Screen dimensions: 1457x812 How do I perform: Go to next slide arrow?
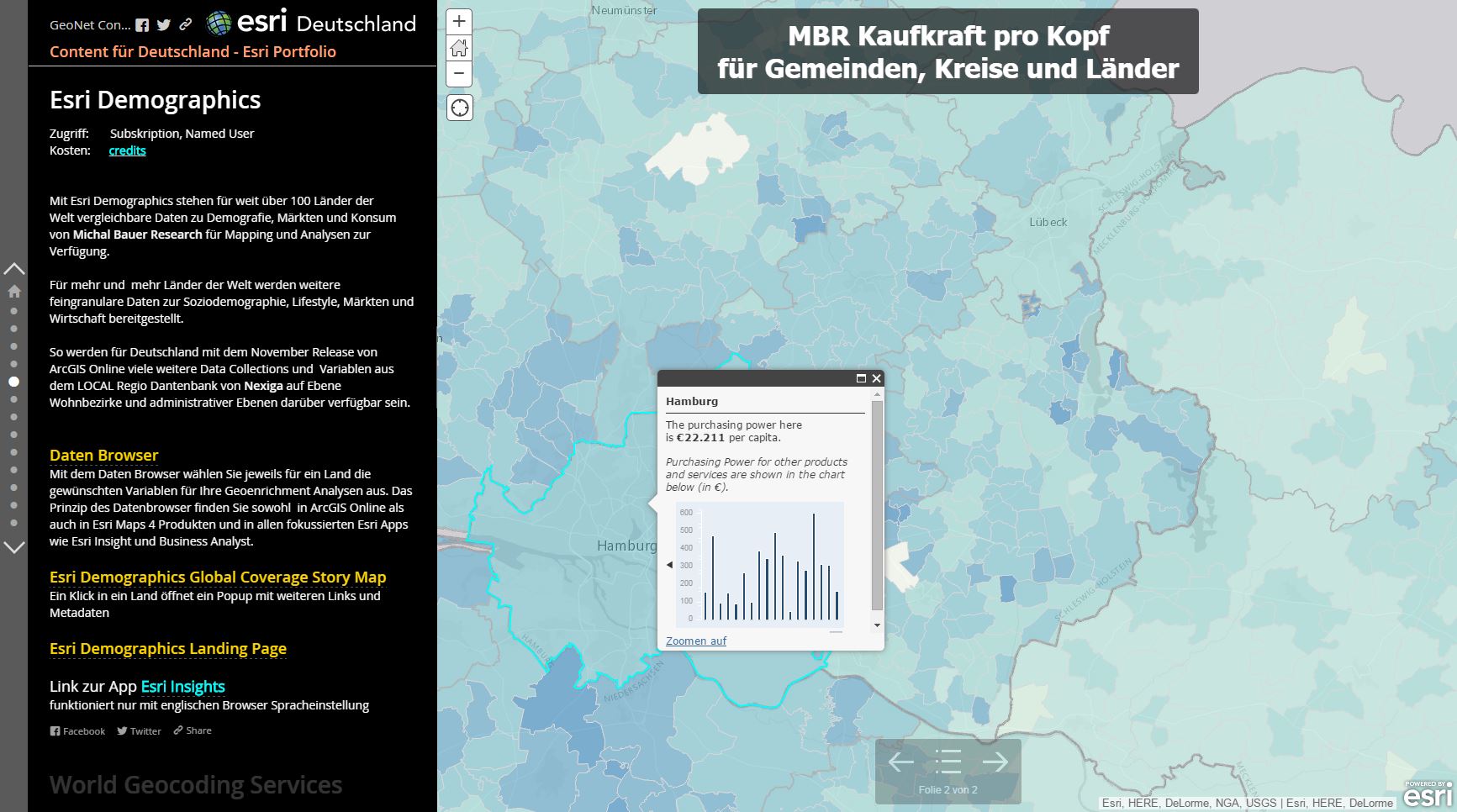(995, 762)
